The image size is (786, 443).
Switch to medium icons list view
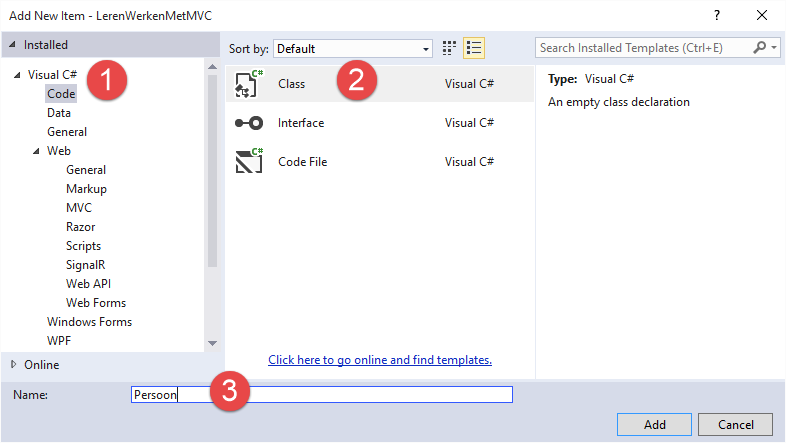tap(474, 48)
